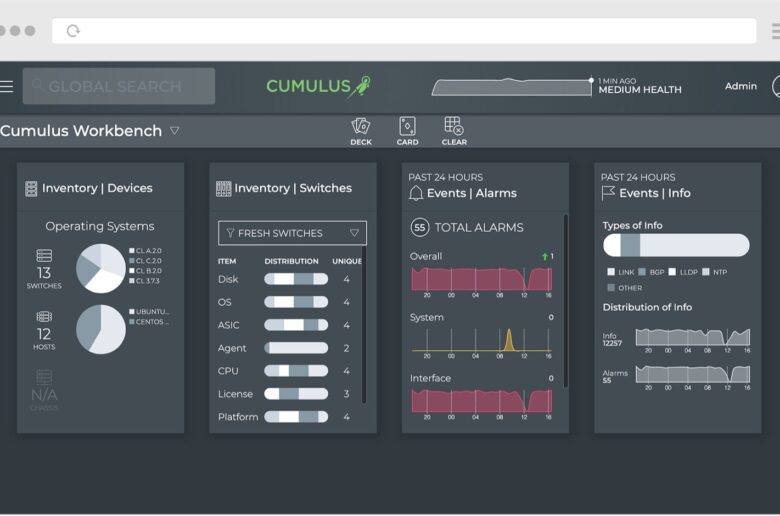Click the Inventory | Switches card title
Screen dimensions: 780x516
(x=293, y=188)
